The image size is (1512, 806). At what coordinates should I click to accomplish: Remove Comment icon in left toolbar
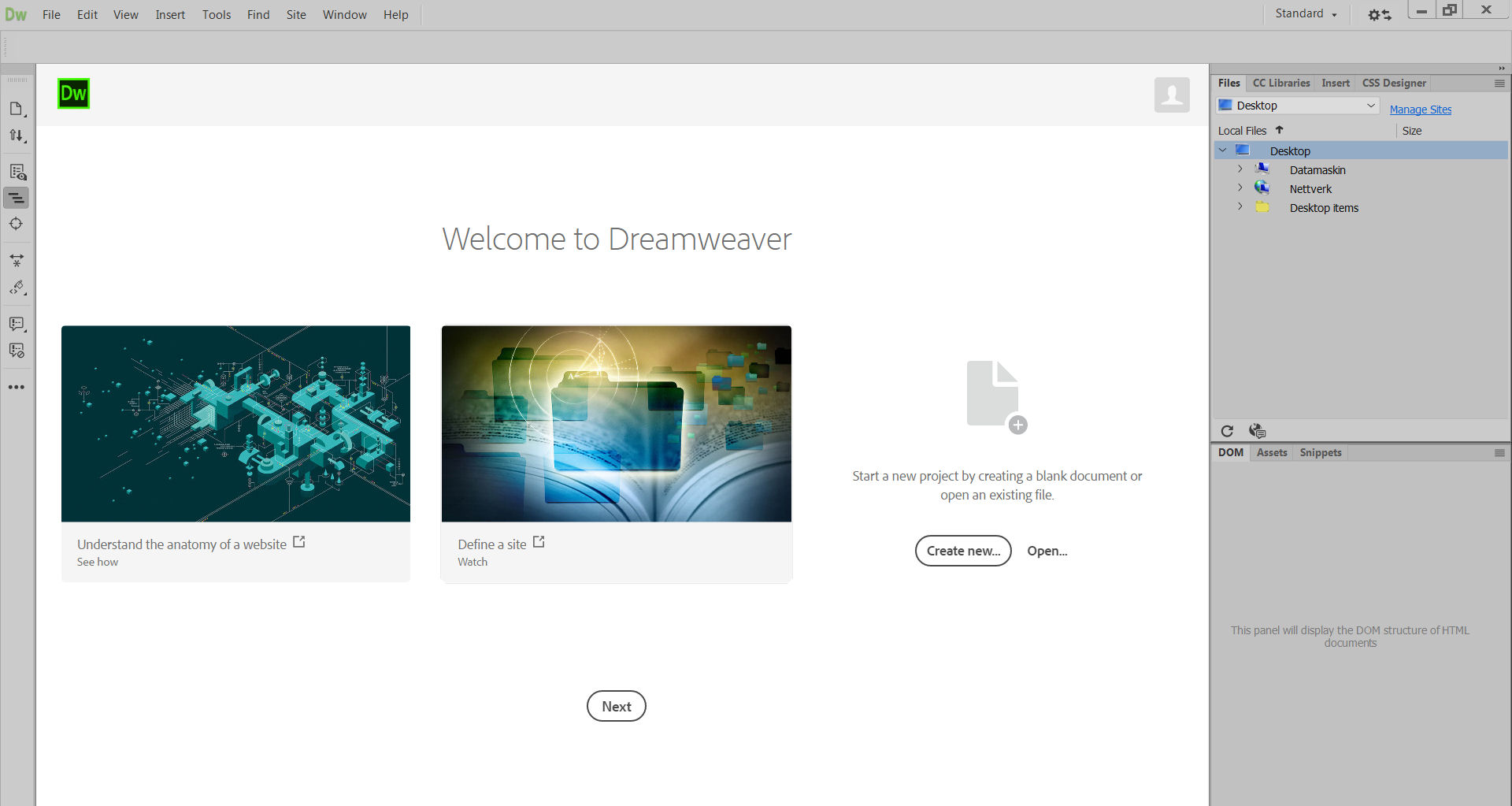coord(17,351)
